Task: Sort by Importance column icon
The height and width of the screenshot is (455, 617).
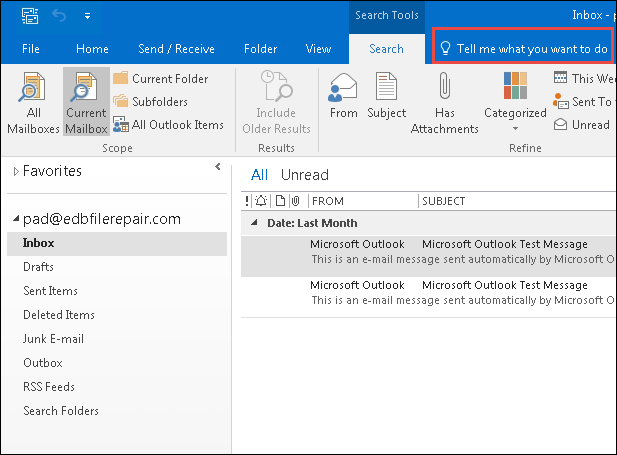Action: point(247,201)
